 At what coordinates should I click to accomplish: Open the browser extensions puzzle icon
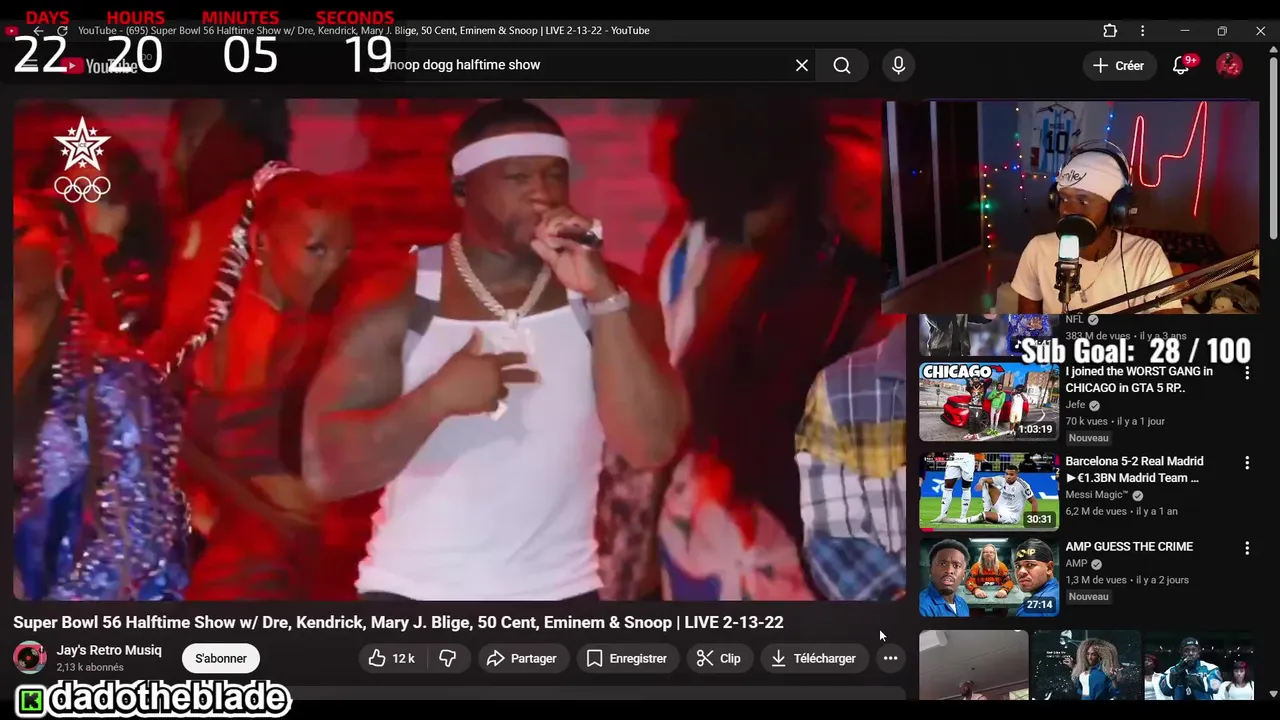click(x=1110, y=31)
